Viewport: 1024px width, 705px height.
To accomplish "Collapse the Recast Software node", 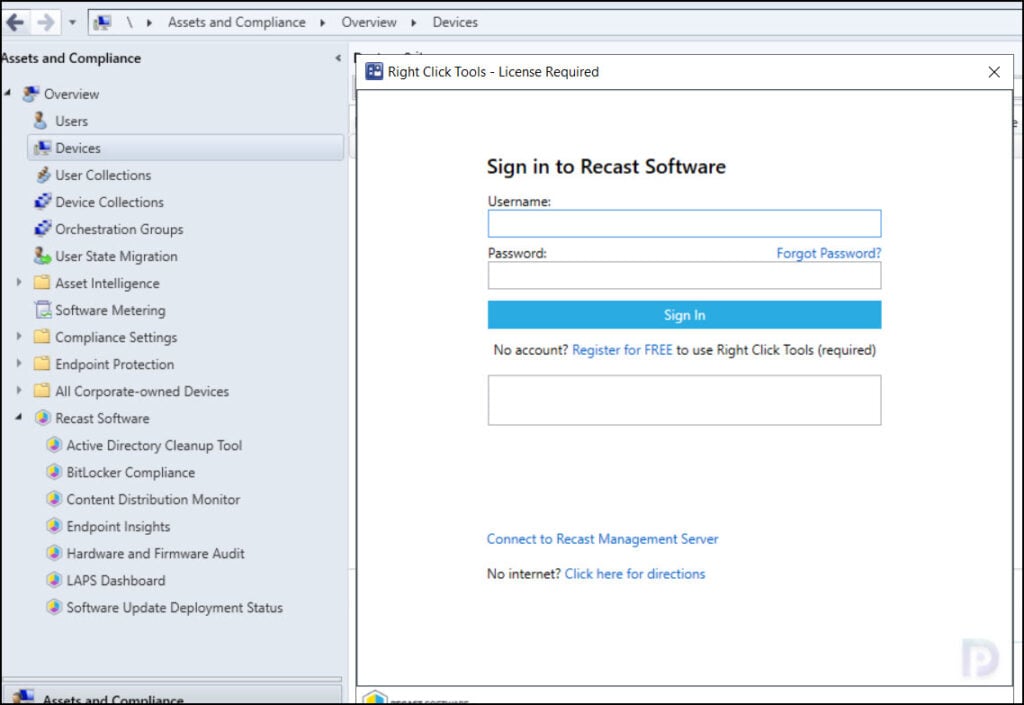I will [x=19, y=417].
